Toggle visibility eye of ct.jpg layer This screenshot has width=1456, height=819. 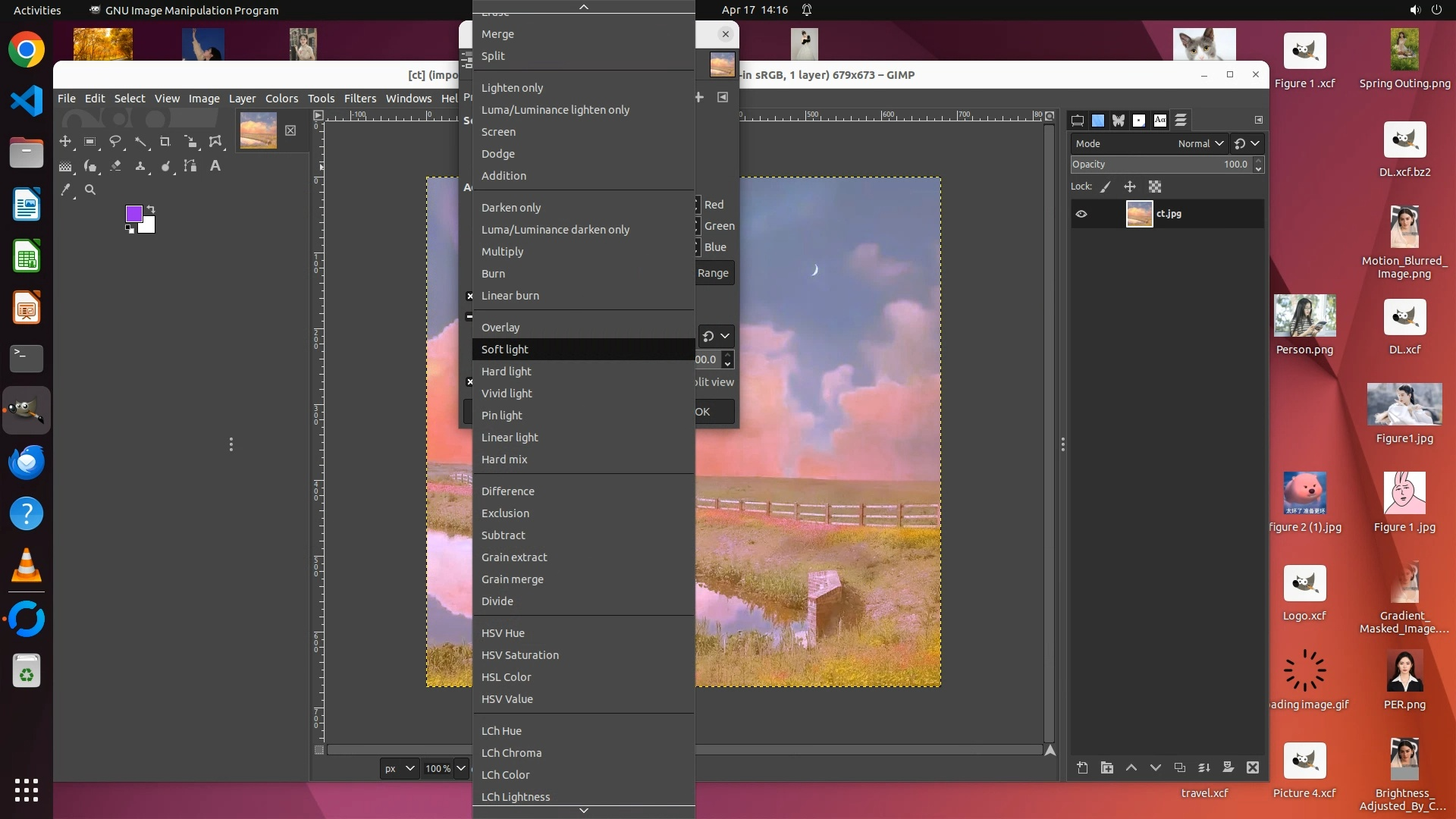[x=1081, y=215]
